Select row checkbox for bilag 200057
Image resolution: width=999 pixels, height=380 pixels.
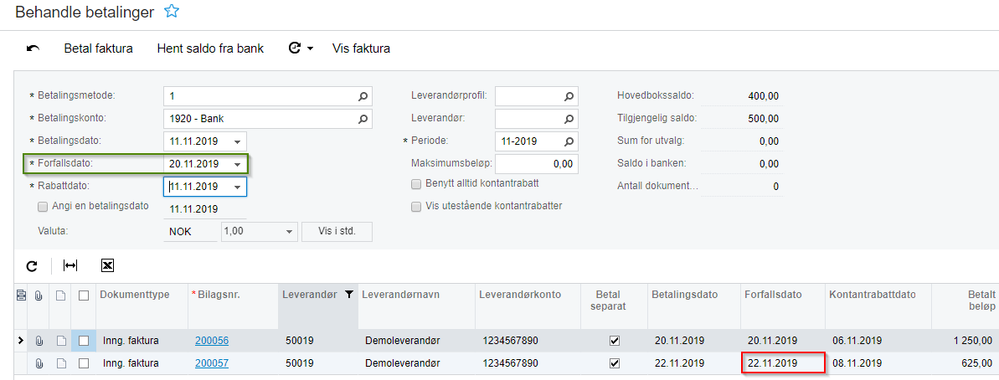click(83, 363)
